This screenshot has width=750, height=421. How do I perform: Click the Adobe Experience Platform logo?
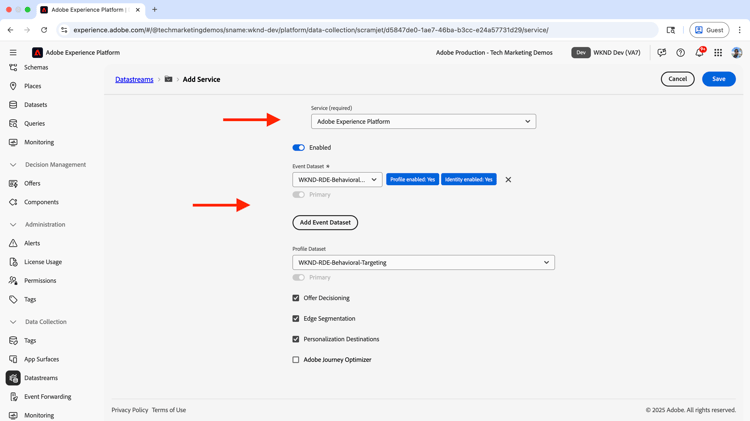coord(37,53)
